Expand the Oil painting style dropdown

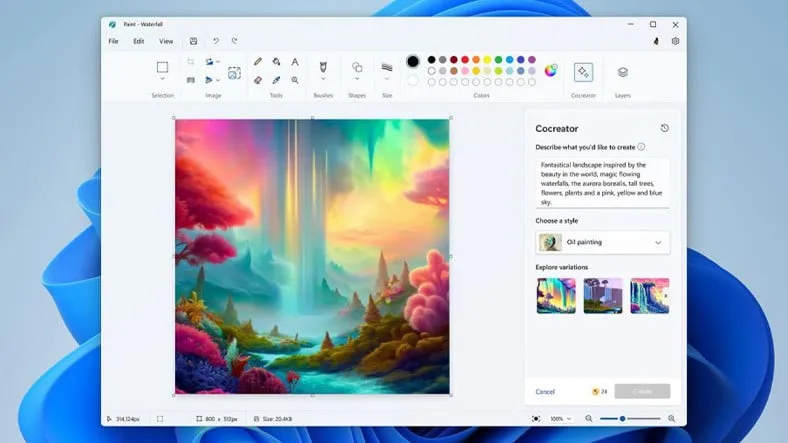tap(657, 242)
